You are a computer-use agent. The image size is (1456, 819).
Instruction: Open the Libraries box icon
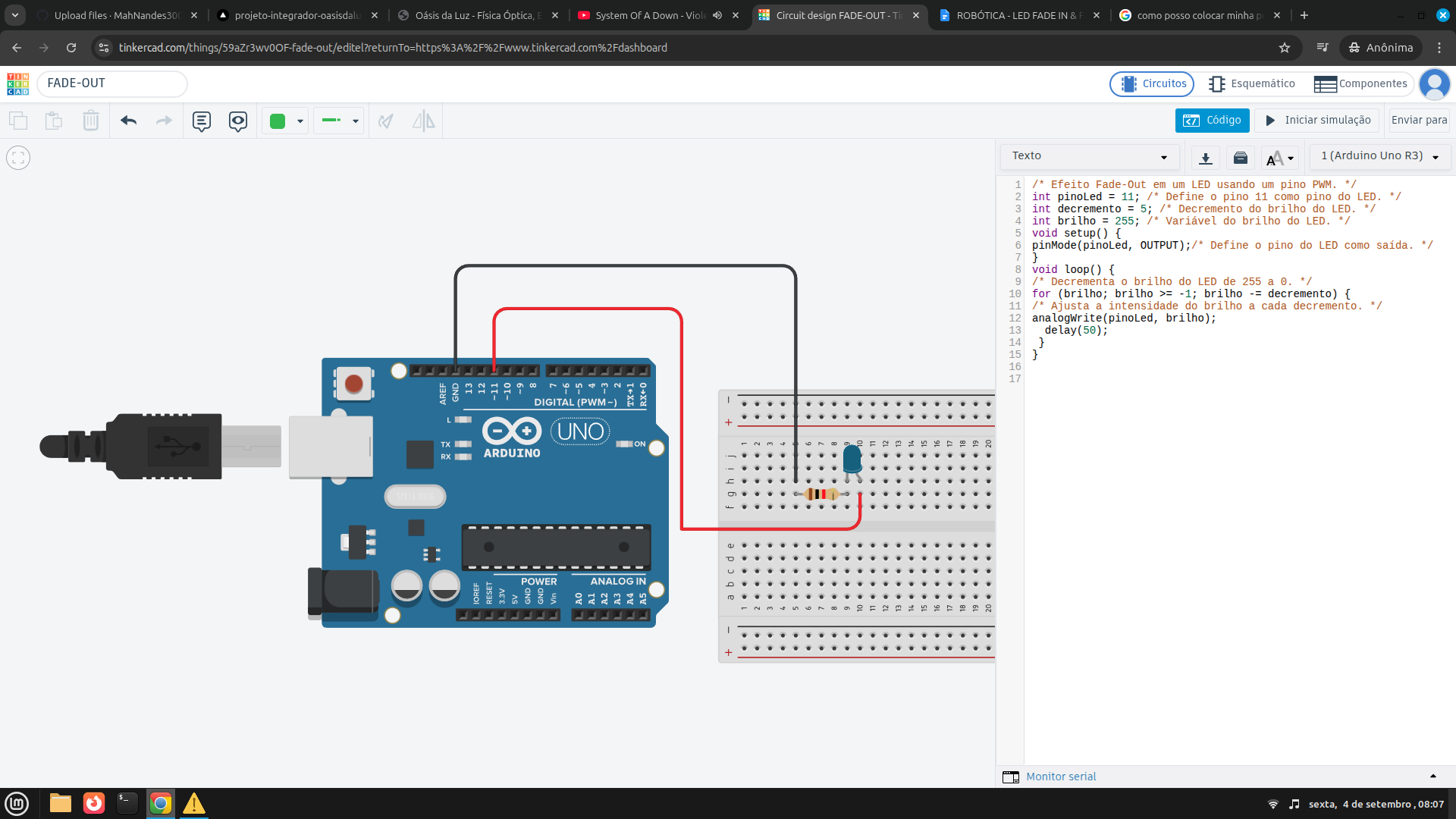click(x=1241, y=158)
